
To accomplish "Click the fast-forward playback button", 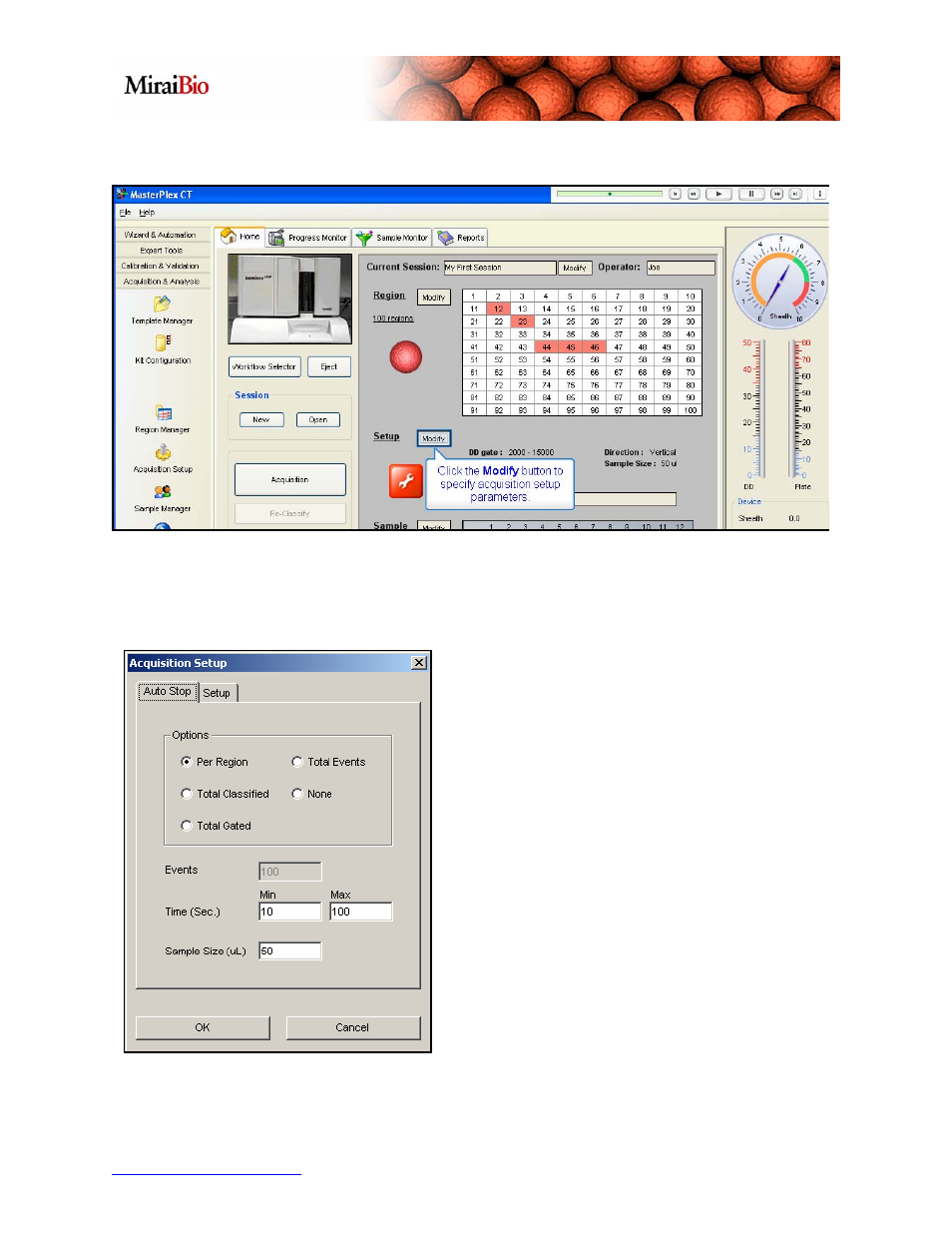I will click(x=776, y=194).
